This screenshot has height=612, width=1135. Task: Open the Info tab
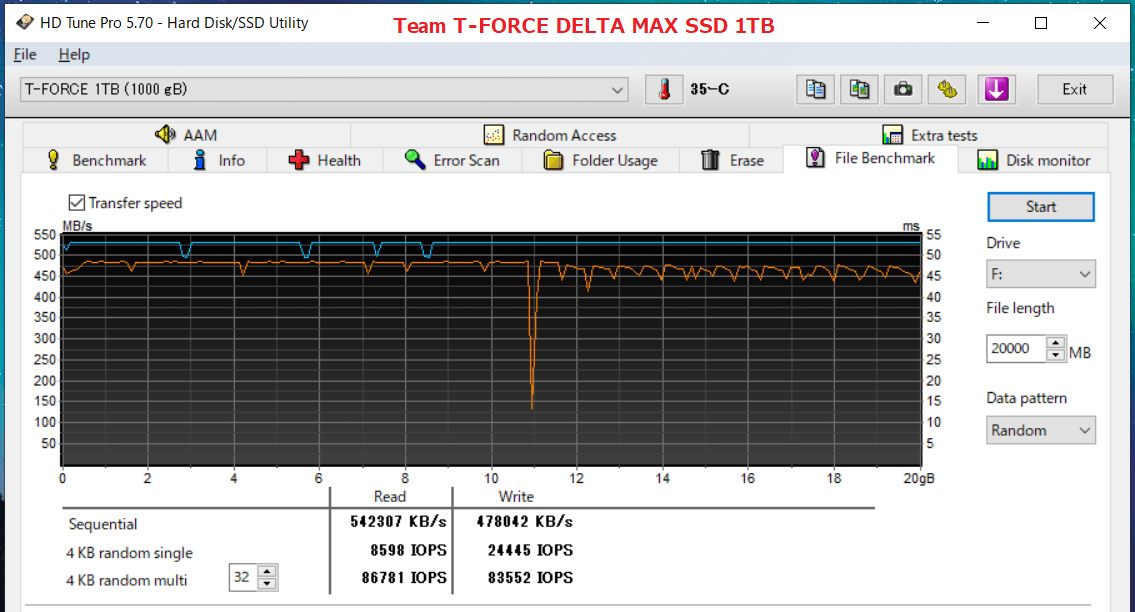click(218, 160)
